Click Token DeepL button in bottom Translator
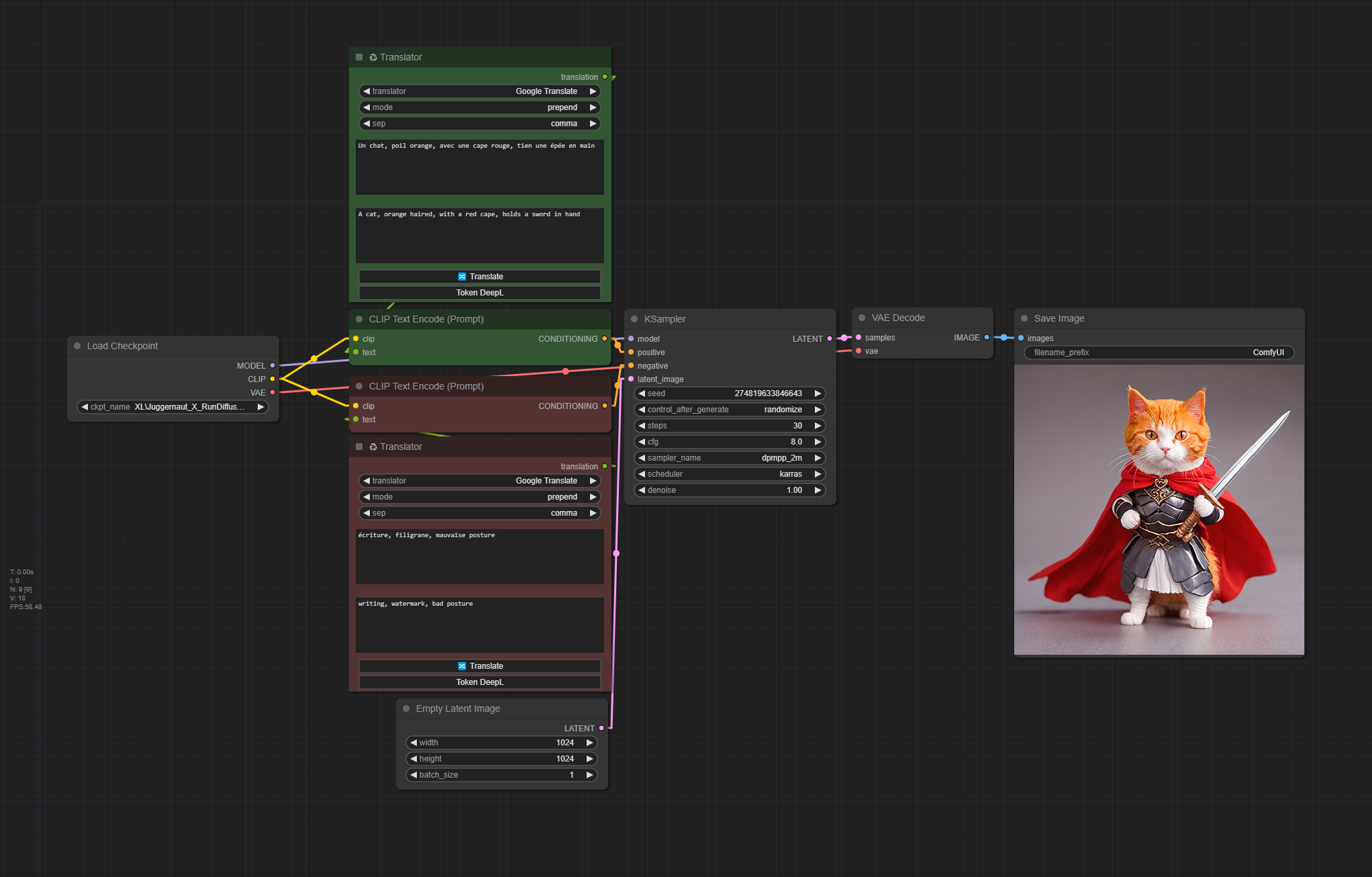The height and width of the screenshot is (877, 1372). click(479, 682)
